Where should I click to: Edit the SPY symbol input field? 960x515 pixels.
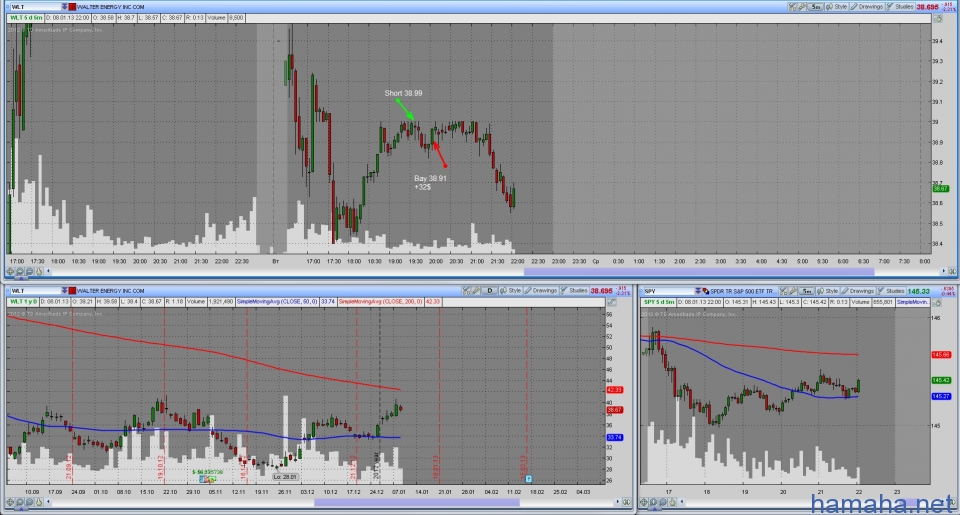(669, 291)
